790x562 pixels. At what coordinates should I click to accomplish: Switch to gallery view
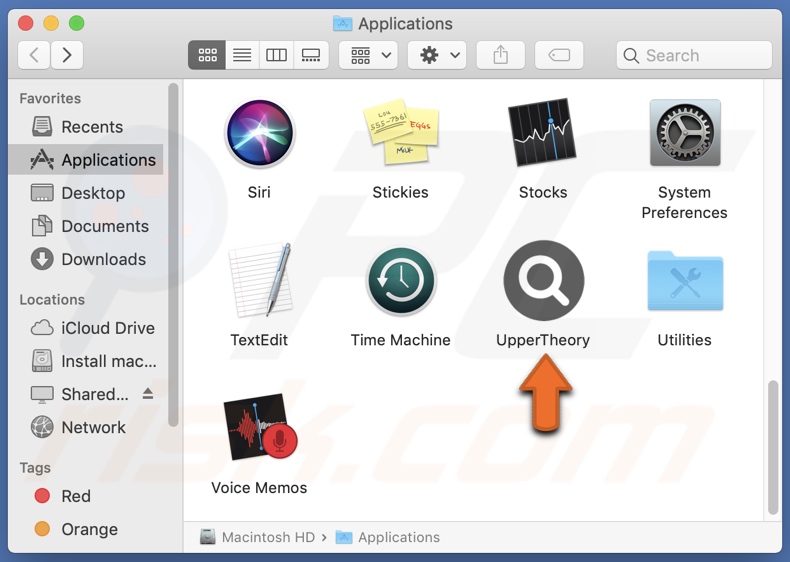point(311,55)
